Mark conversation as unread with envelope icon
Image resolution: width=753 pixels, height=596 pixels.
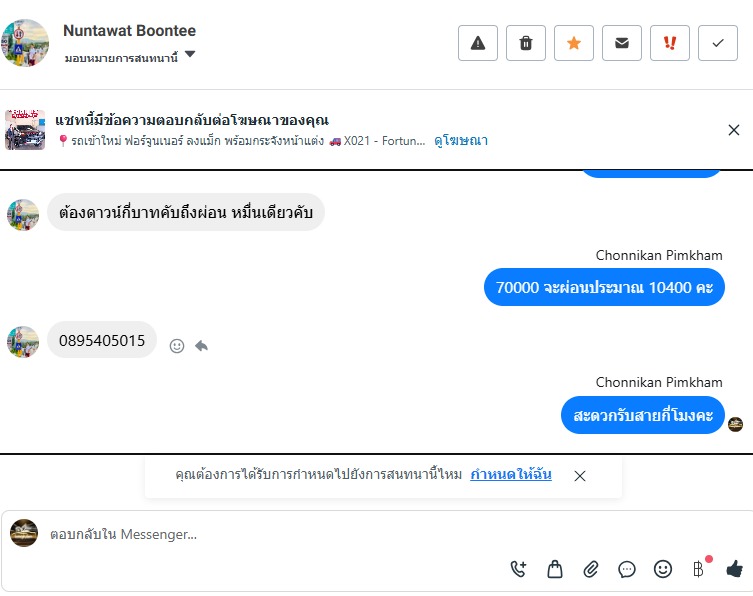(622, 43)
